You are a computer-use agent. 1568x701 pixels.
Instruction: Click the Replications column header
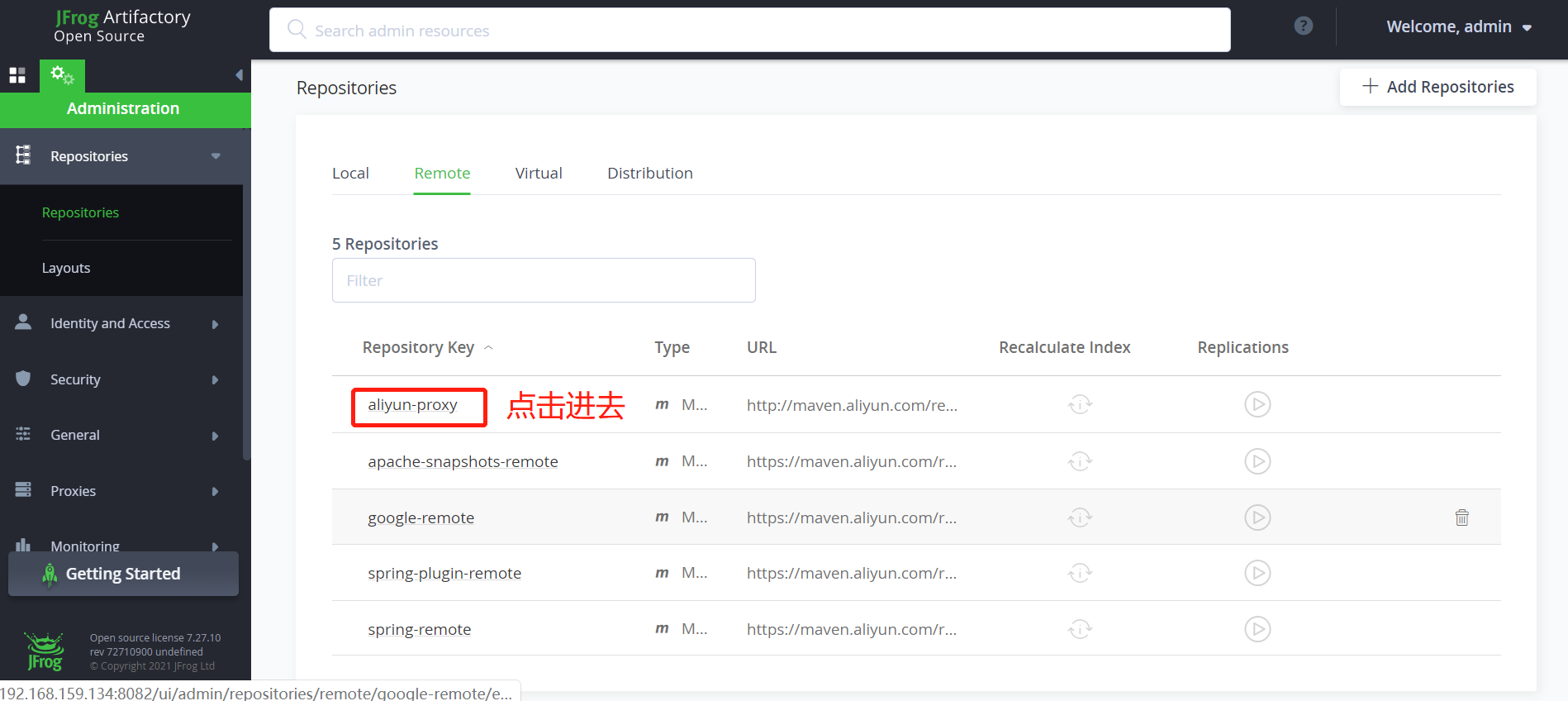(1243, 347)
